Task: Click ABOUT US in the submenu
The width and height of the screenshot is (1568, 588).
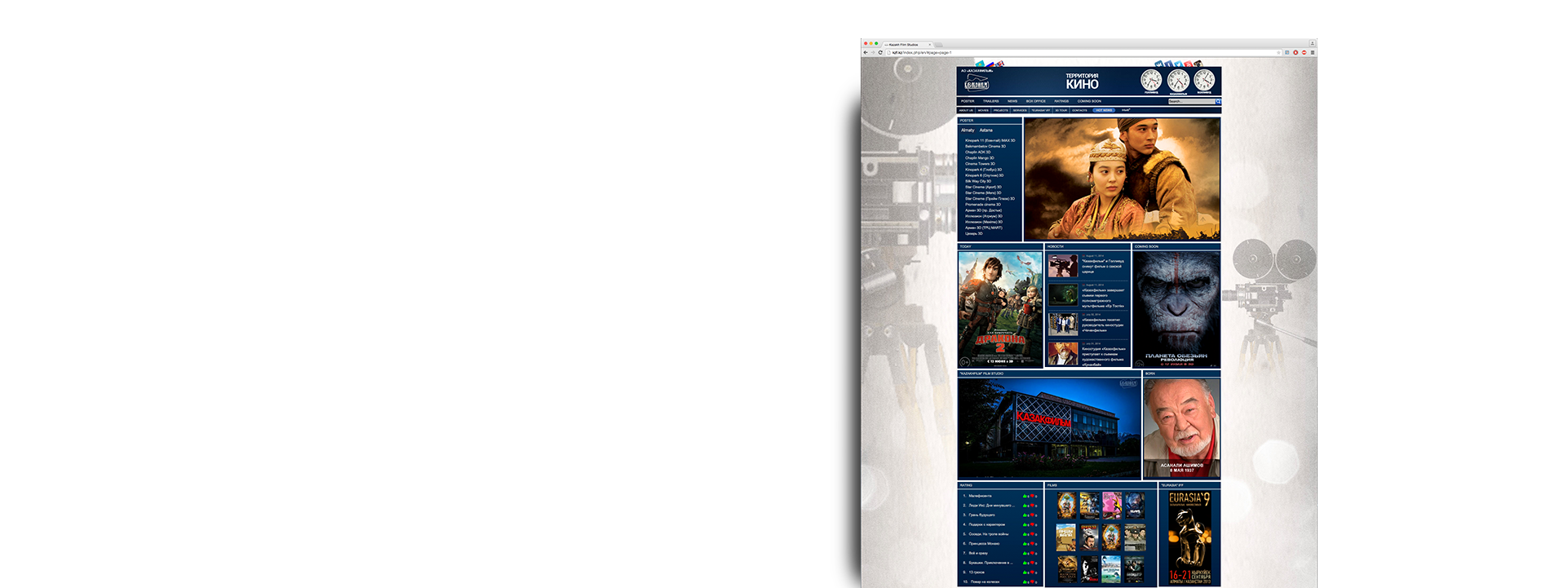Action: [x=966, y=110]
